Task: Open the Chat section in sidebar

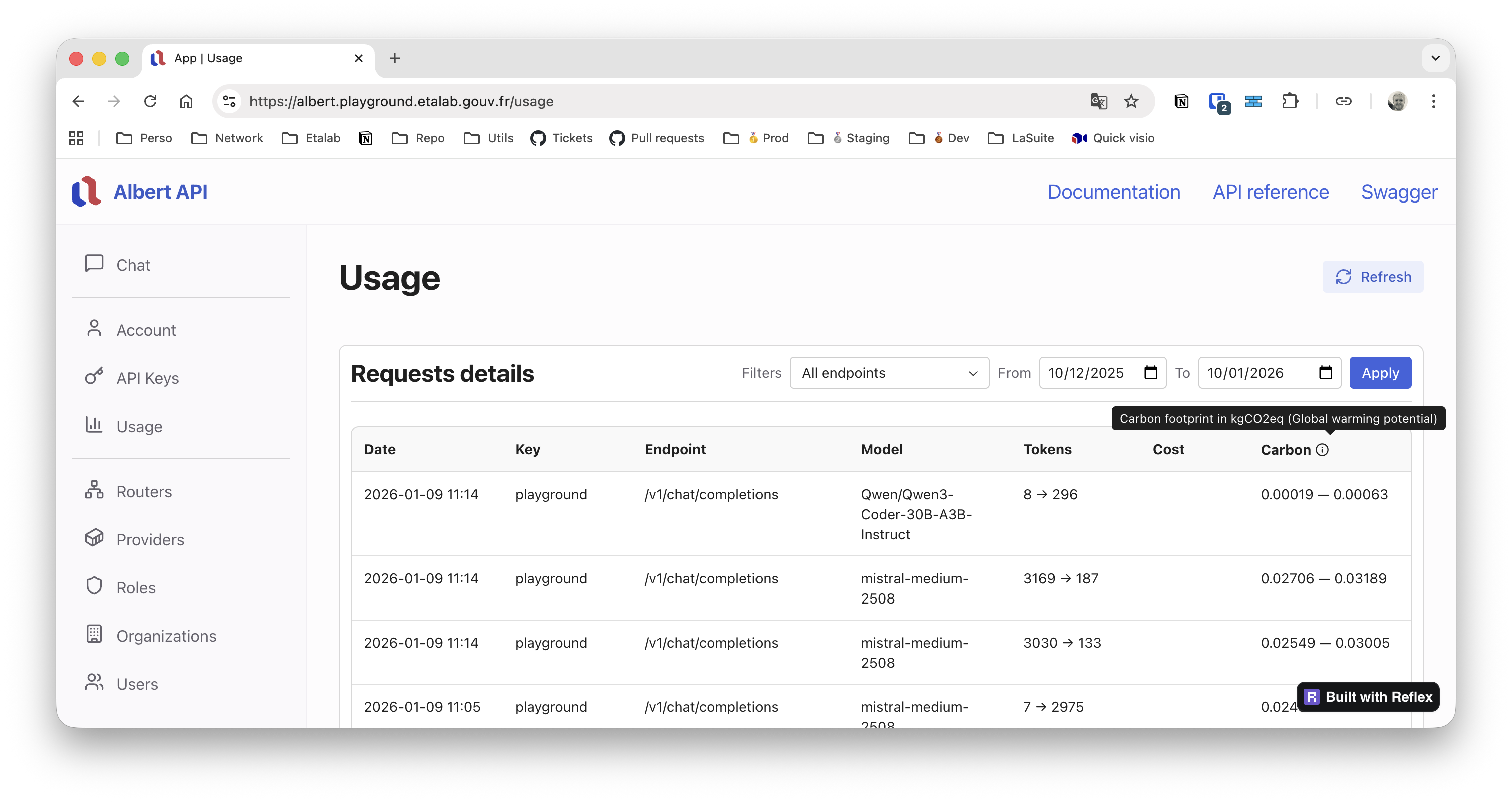Action: click(95, 264)
